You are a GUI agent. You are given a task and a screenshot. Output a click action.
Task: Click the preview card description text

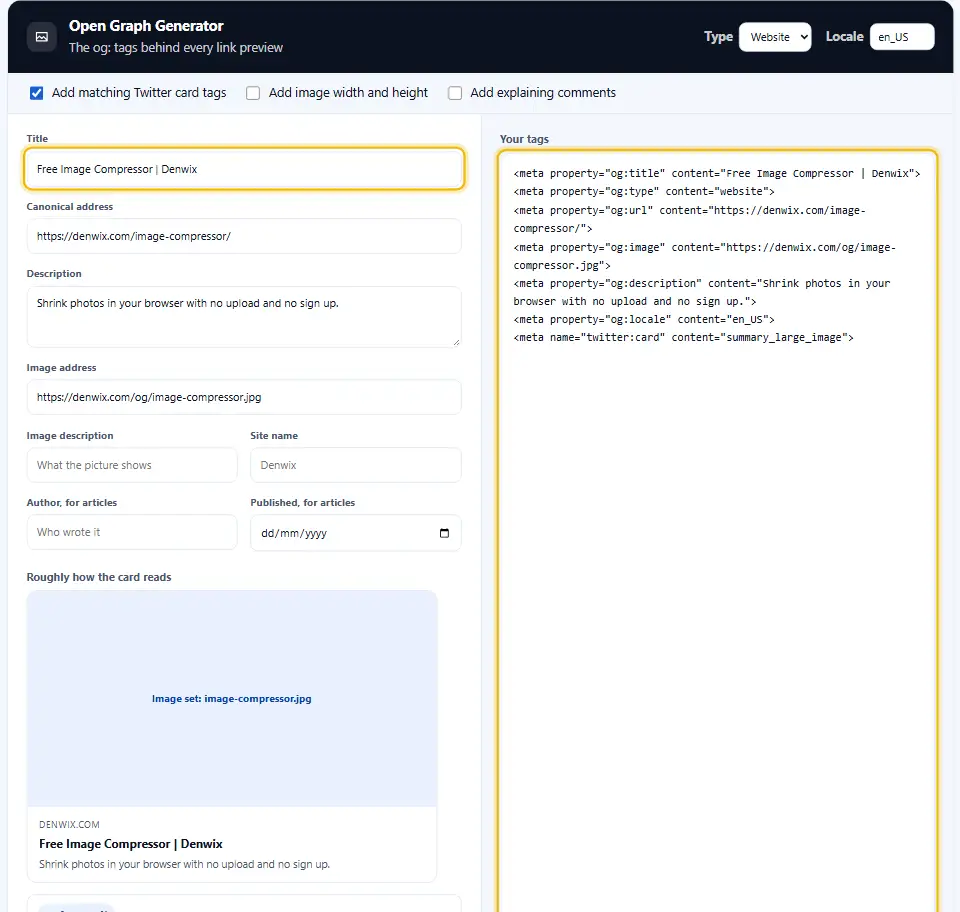point(184,864)
